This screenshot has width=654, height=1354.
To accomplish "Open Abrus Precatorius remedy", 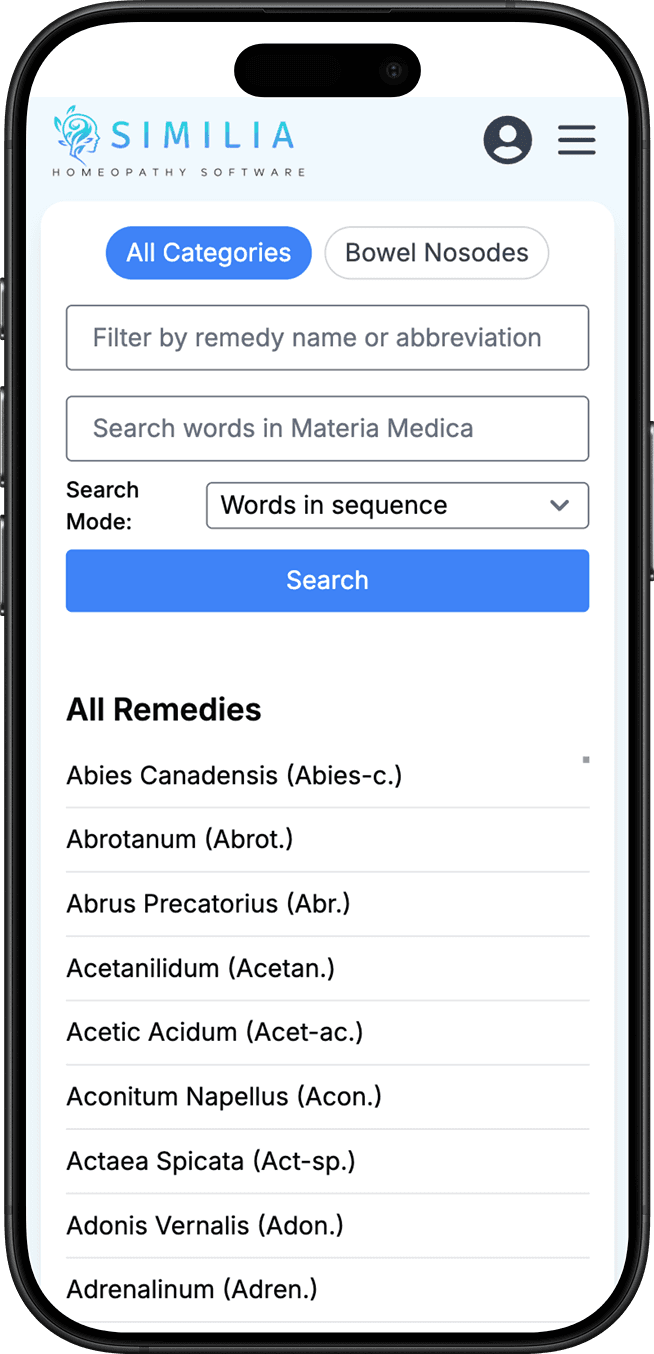I will (207, 903).
